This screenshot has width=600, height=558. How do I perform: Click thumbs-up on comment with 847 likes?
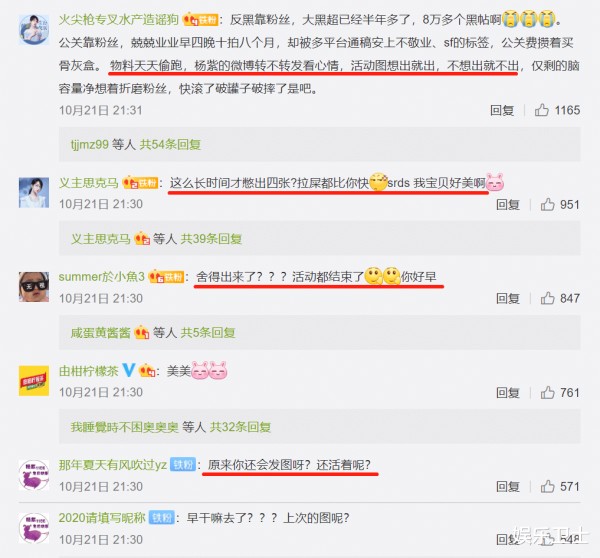click(548, 298)
